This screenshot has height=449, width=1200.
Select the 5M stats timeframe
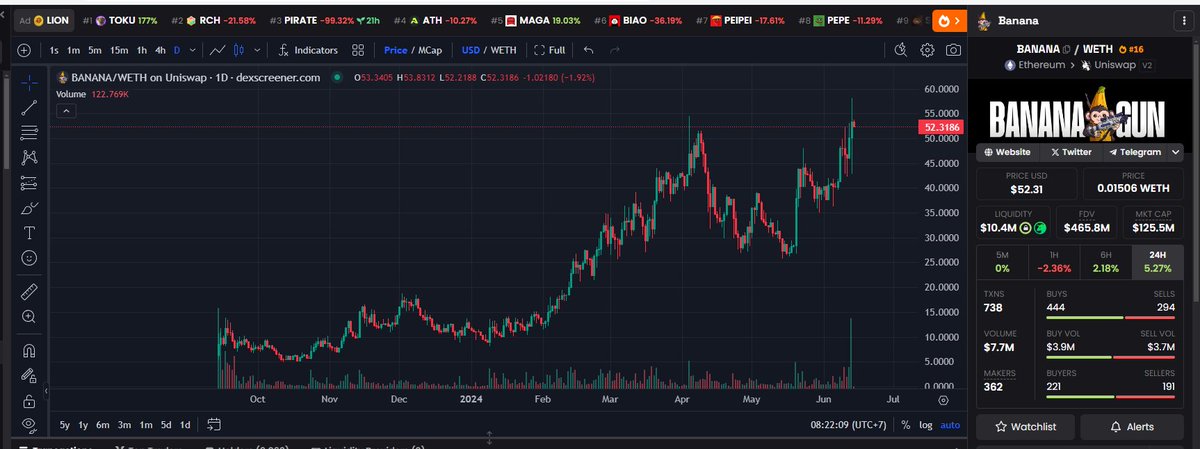[x=1002, y=262]
